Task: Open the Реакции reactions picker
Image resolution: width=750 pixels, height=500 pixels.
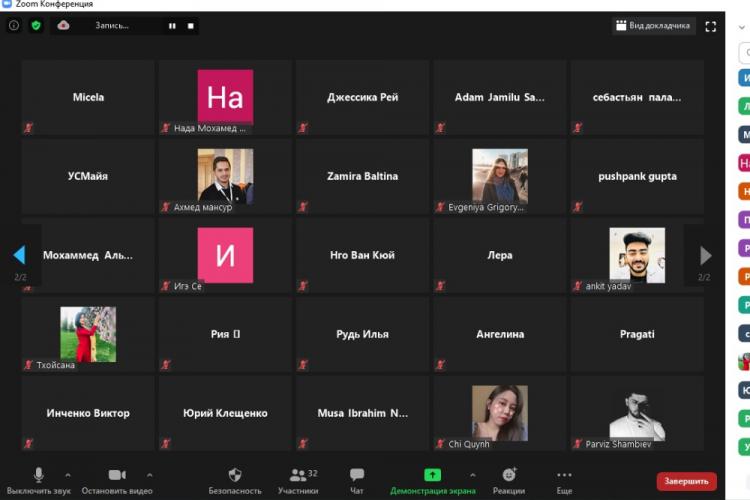Action: click(x=509, y=480)
